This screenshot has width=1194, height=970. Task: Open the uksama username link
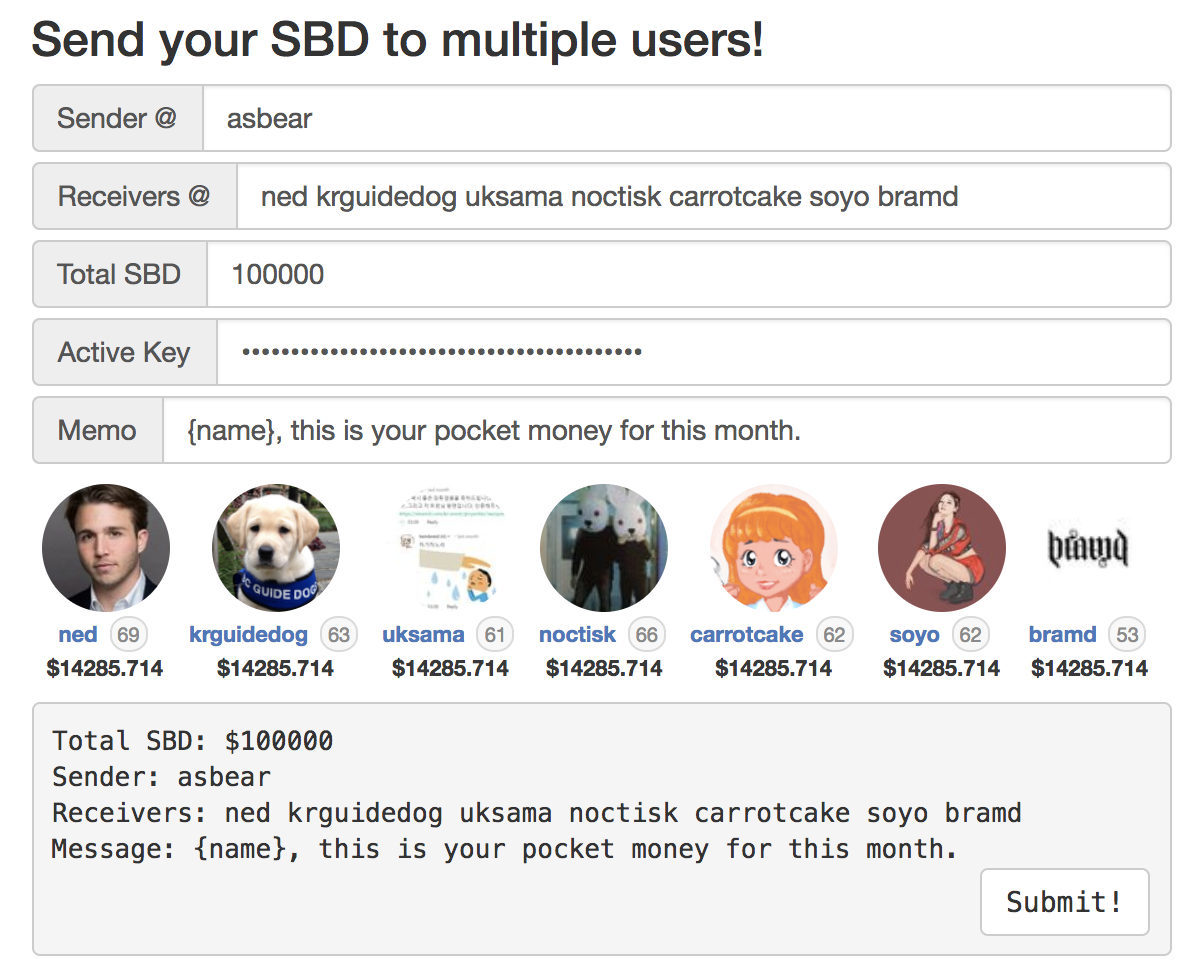pos(423,635)
